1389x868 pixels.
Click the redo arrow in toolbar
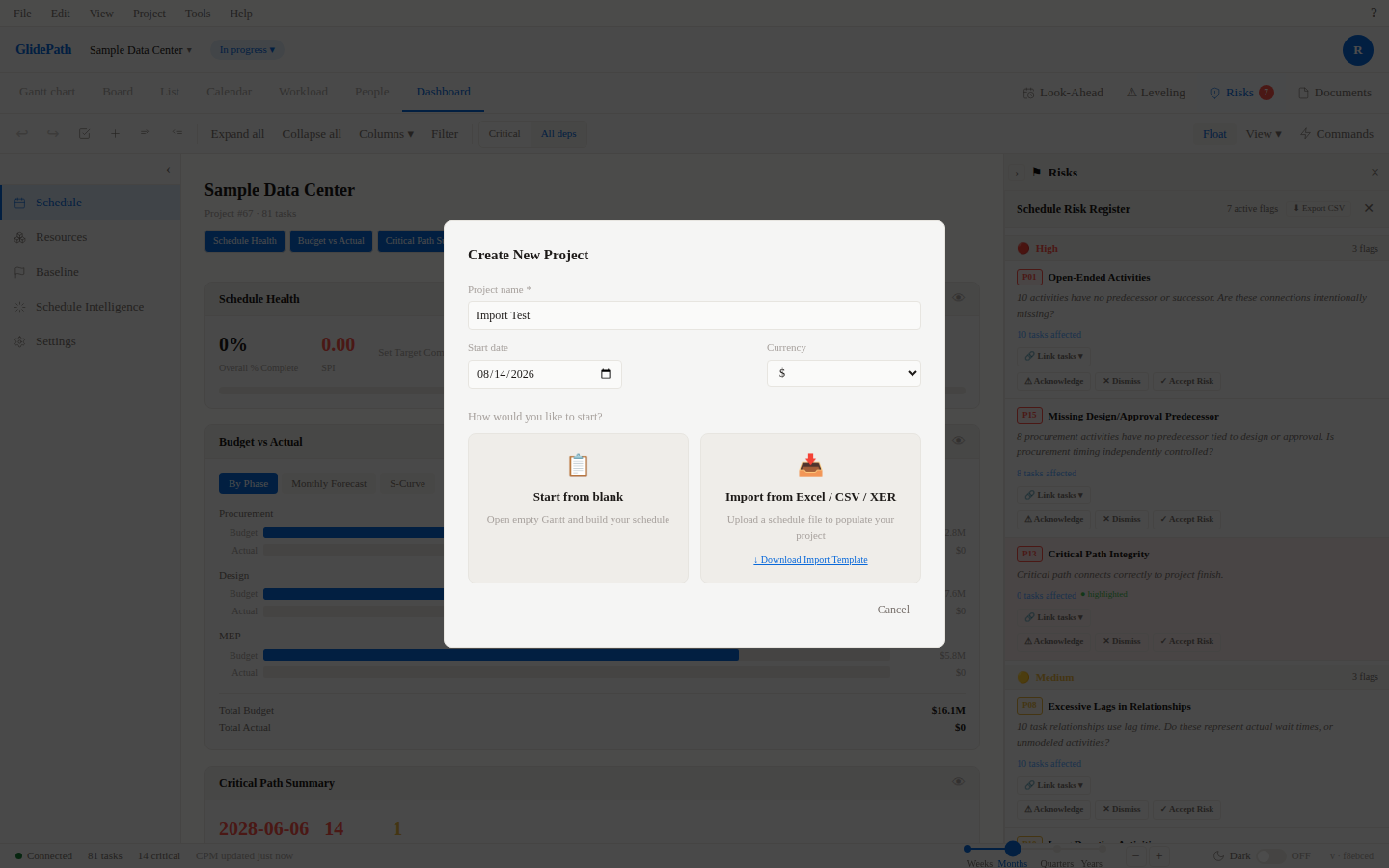click(53, 134)
